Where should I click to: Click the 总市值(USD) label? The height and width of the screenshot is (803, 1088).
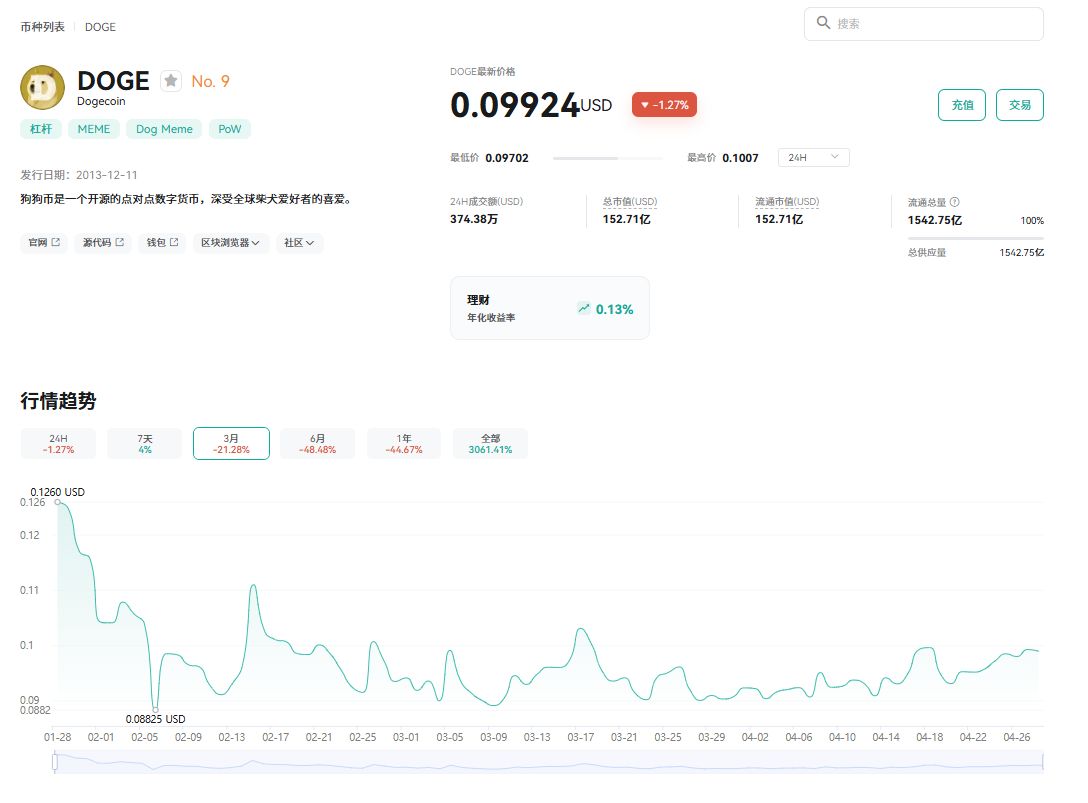629,201
